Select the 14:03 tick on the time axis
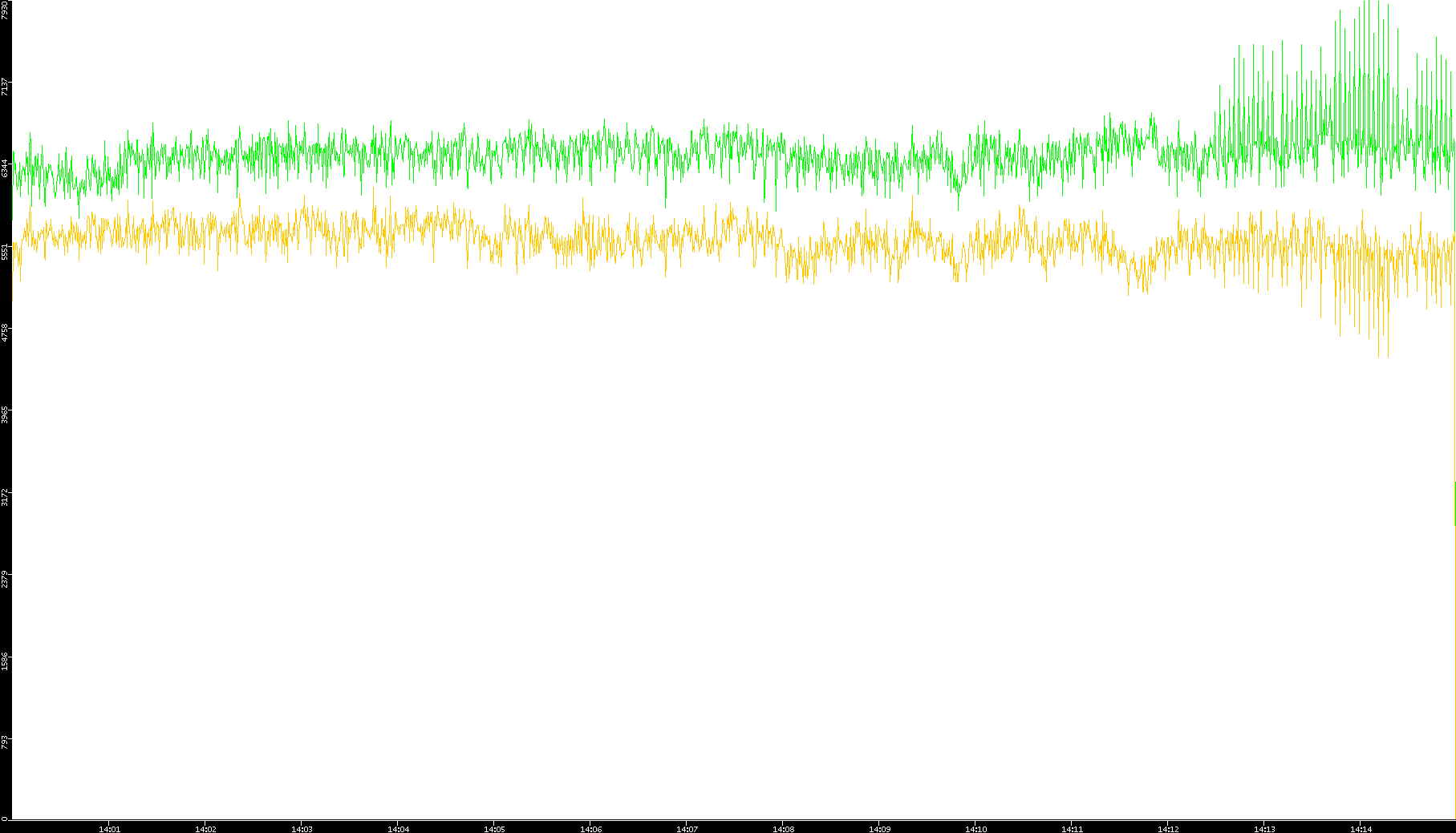Image resolution: width=1456 pixels, height=833 pixels. (302, 828)
